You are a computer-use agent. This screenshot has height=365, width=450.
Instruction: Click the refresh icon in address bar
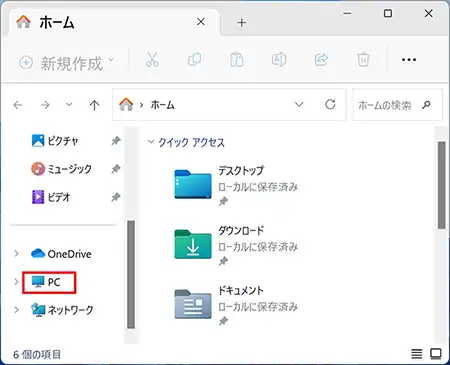[330, 104]
